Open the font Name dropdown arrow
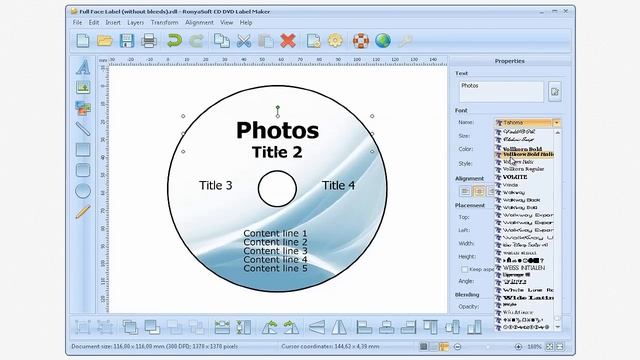Screen dimensions: 640x360 556,122
